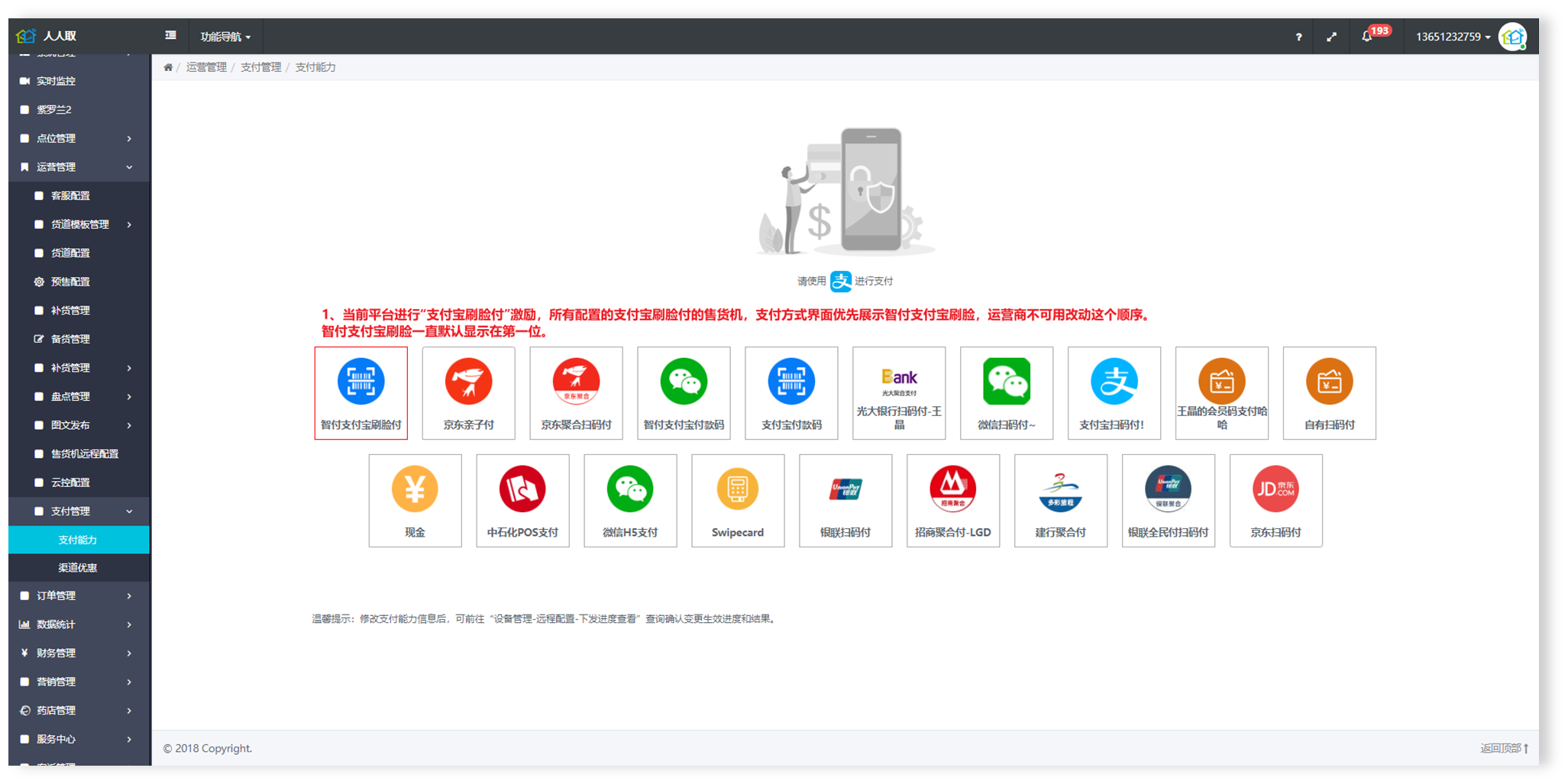Expand 盘点管理 submenu
The height and width of the screenshot is (784, 1568).
(79, 396)
